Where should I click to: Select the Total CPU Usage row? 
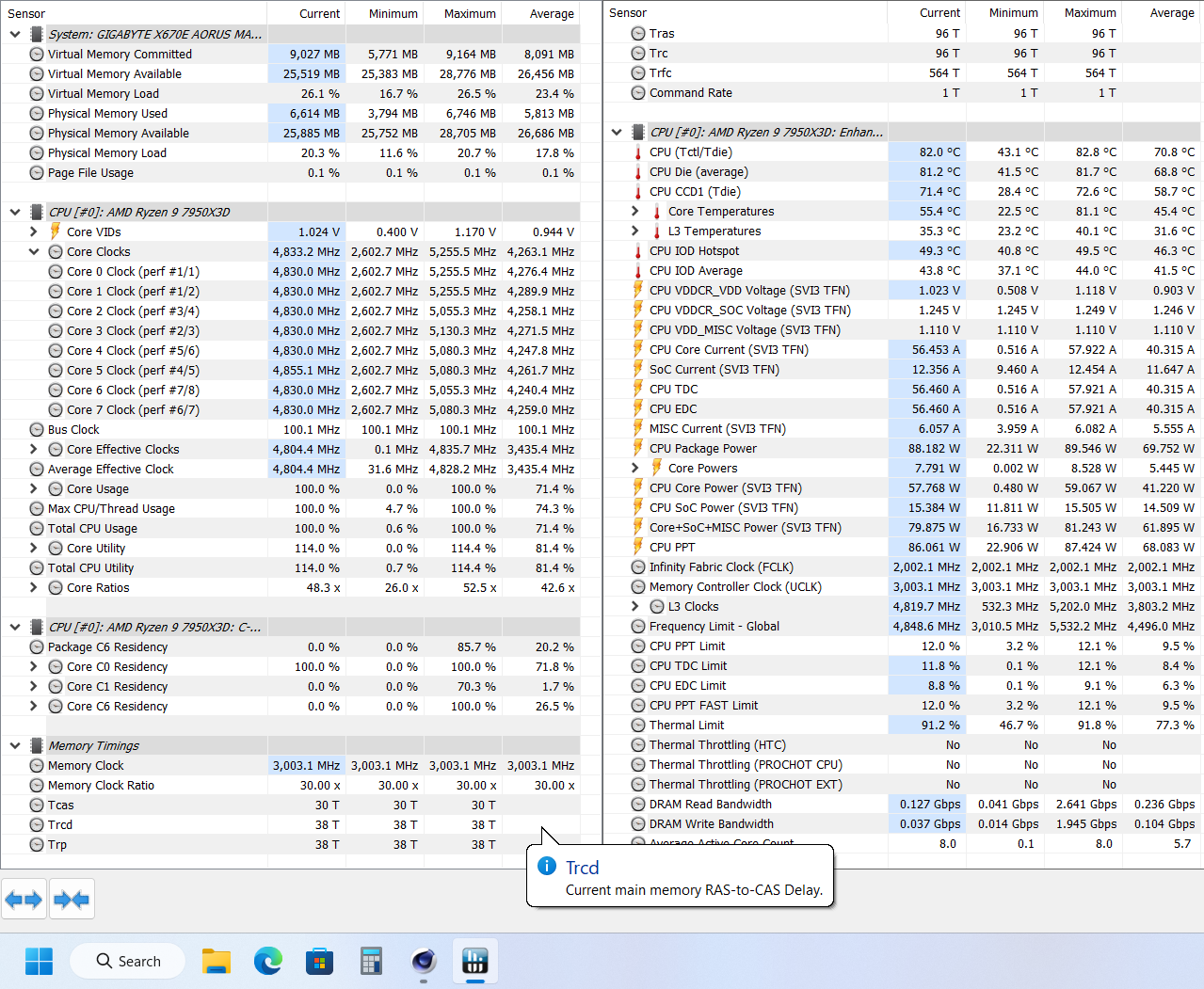coord(290,528)
